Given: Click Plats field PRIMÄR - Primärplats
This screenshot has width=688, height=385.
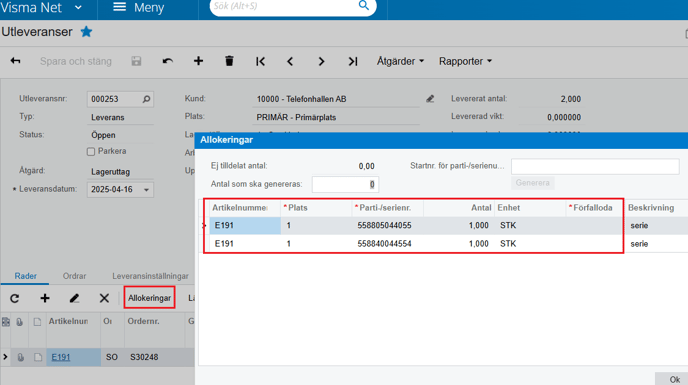Looking at the screenshot, I should point(336,118).
